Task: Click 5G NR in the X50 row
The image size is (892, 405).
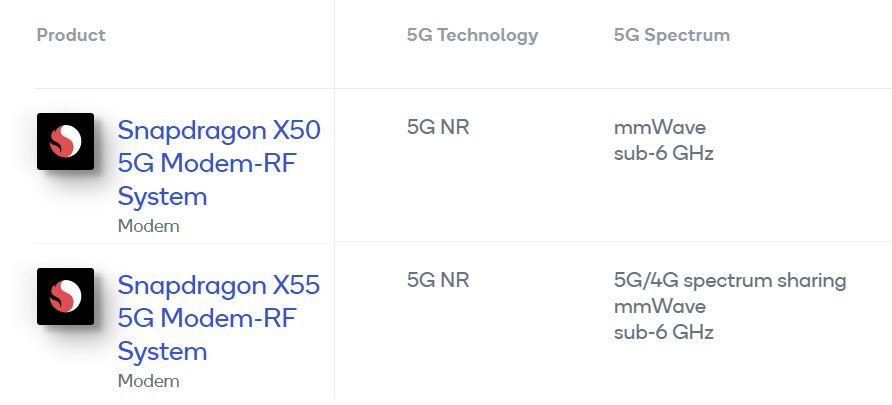Action: click(438, 127)
